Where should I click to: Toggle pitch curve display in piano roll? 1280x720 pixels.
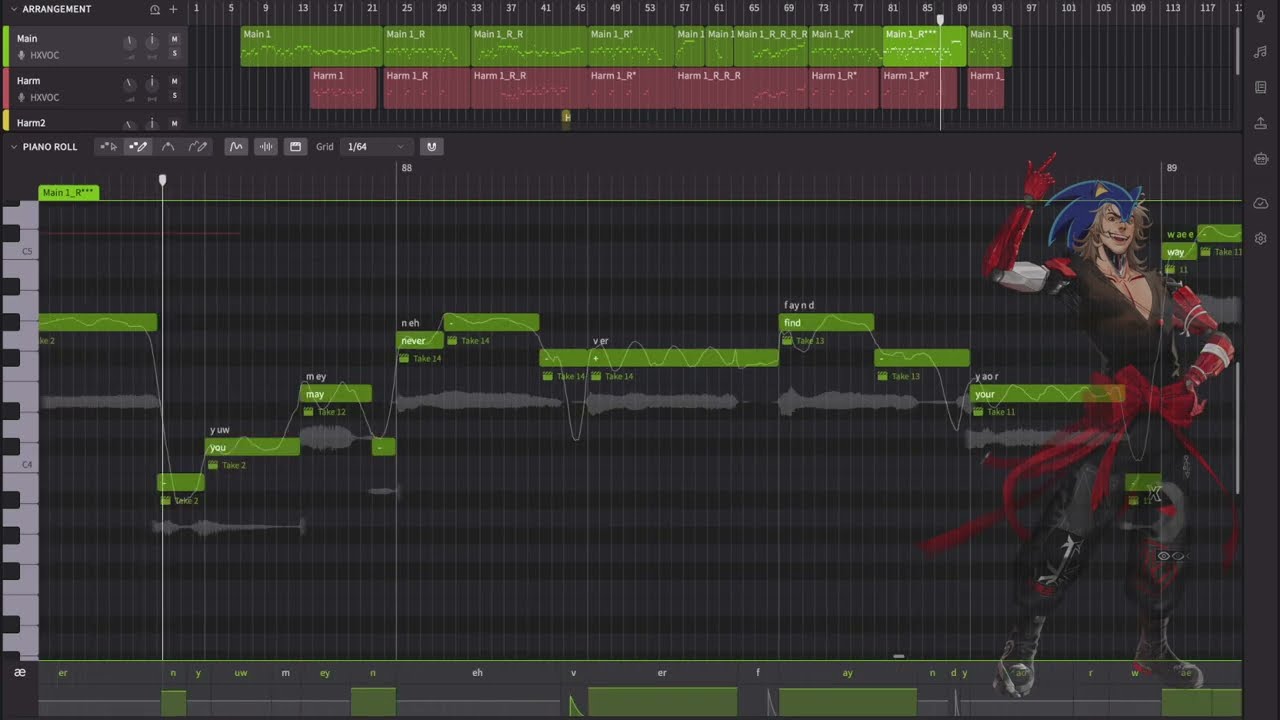[236, 147]
